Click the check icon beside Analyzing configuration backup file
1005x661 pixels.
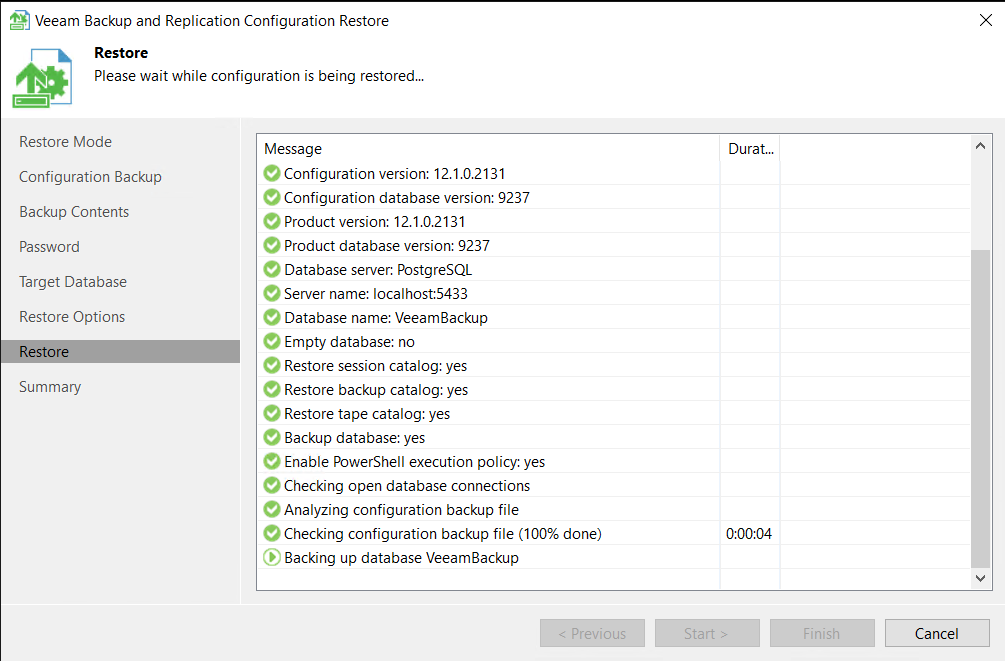pos(272,510)
